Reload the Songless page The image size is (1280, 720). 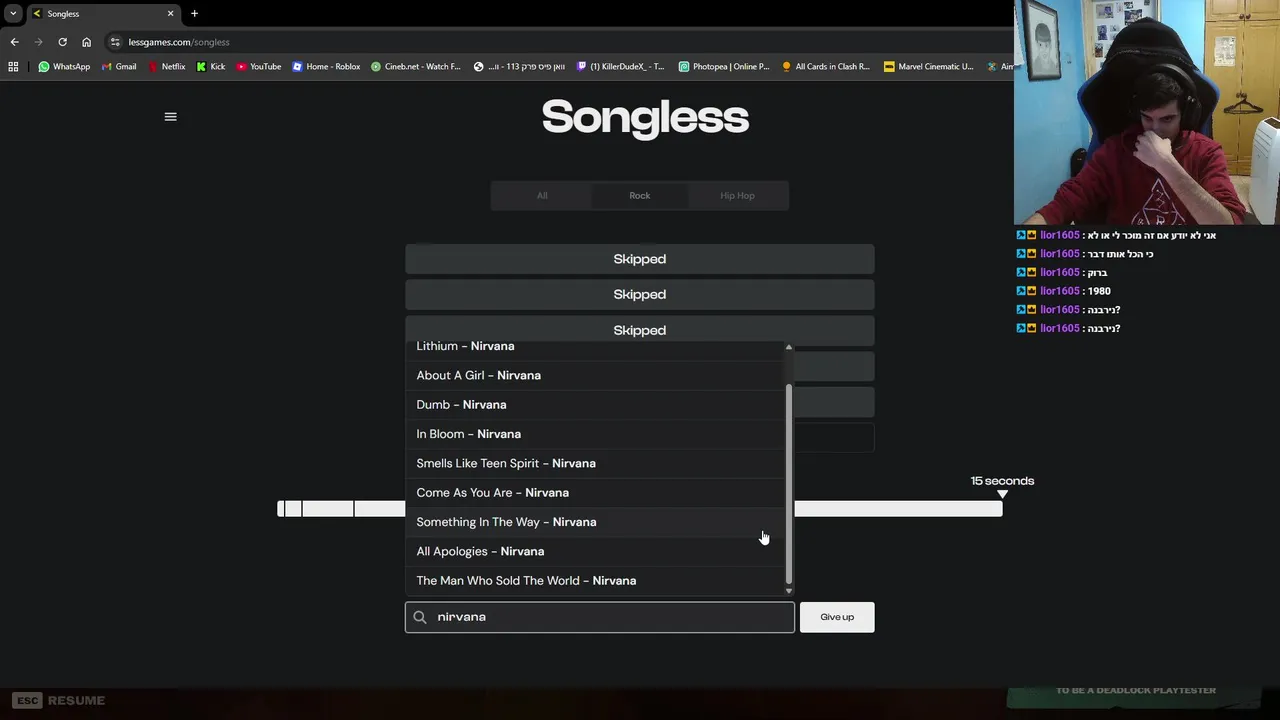[62, 42]
